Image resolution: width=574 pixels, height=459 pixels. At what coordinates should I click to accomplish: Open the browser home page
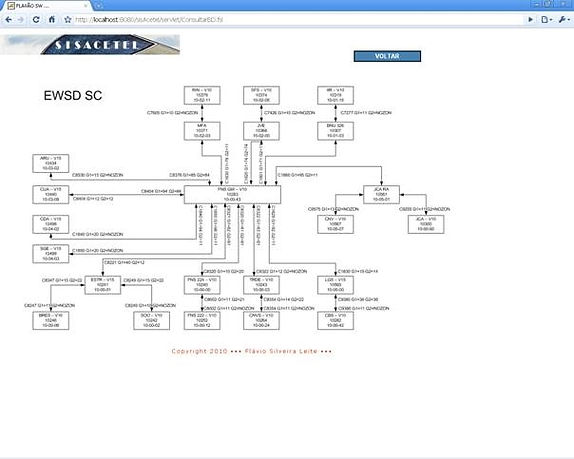tap(52, 19)
